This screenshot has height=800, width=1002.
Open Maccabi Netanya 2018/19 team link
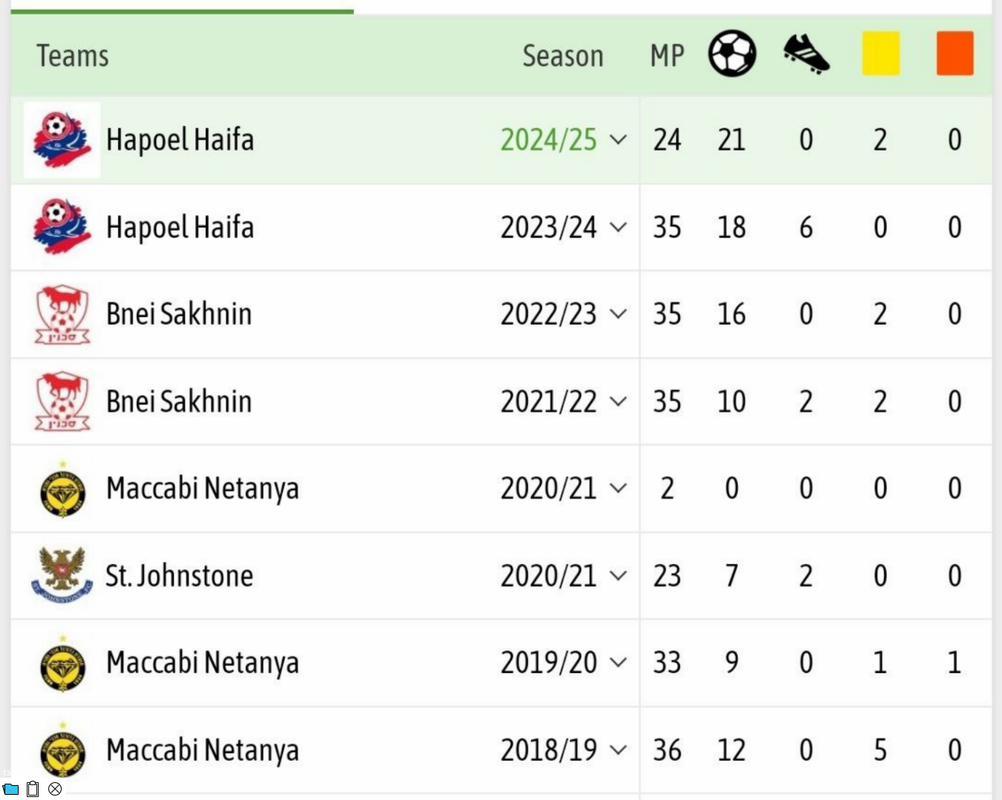pyautogui.click(x=202, y=750)
